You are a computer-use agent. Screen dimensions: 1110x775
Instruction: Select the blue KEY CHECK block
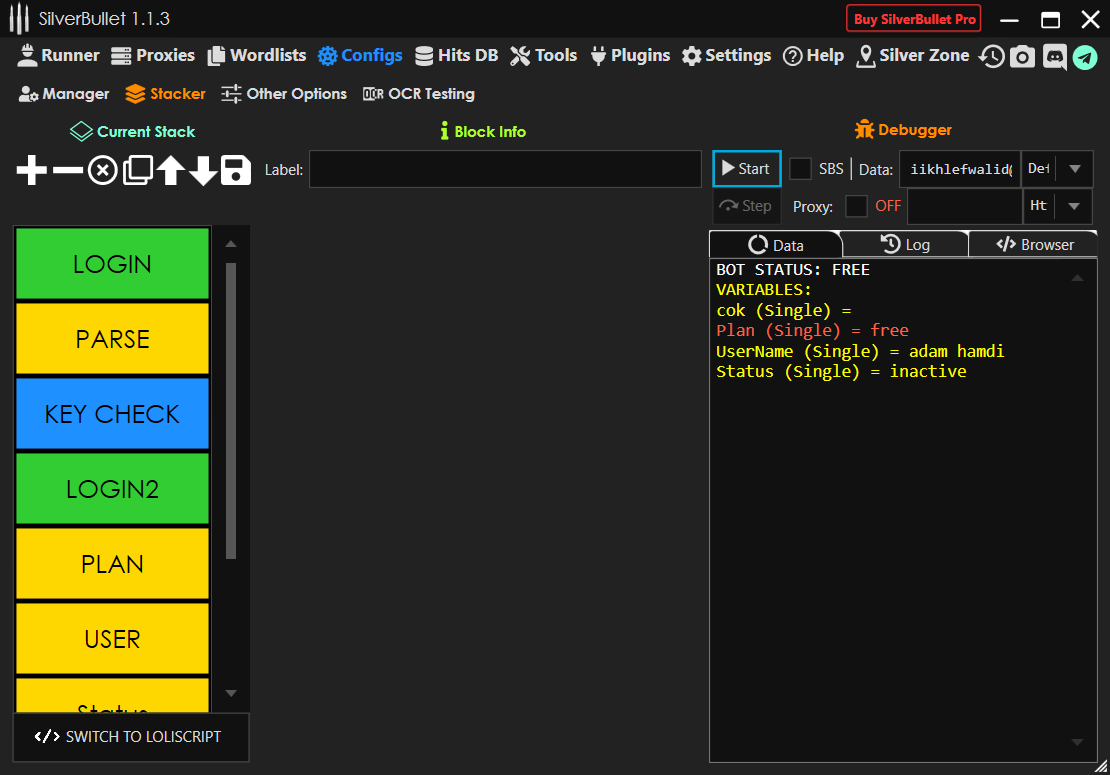[x=112, y=414]
